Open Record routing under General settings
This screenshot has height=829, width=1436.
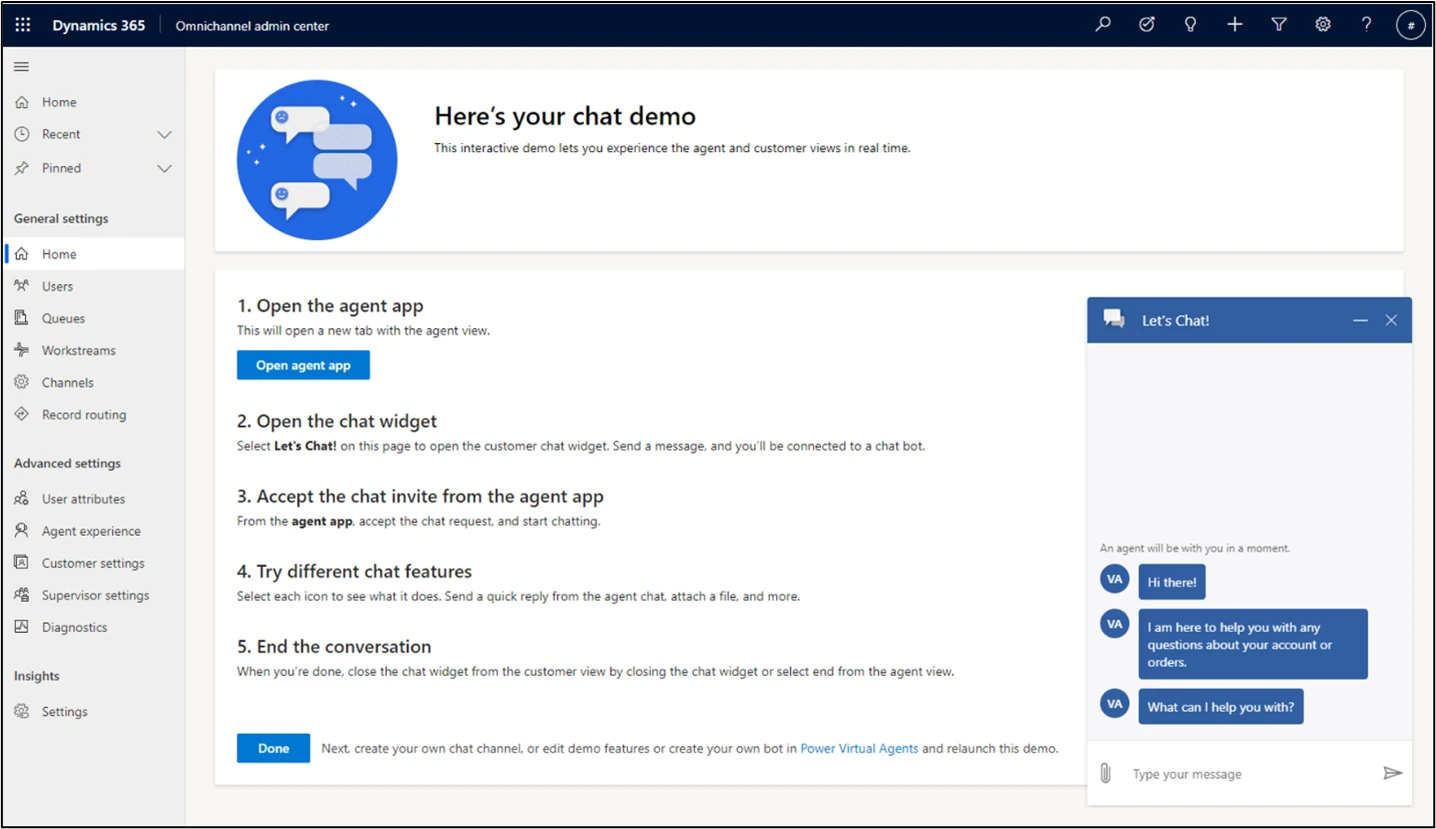click(x=84, y=414)
